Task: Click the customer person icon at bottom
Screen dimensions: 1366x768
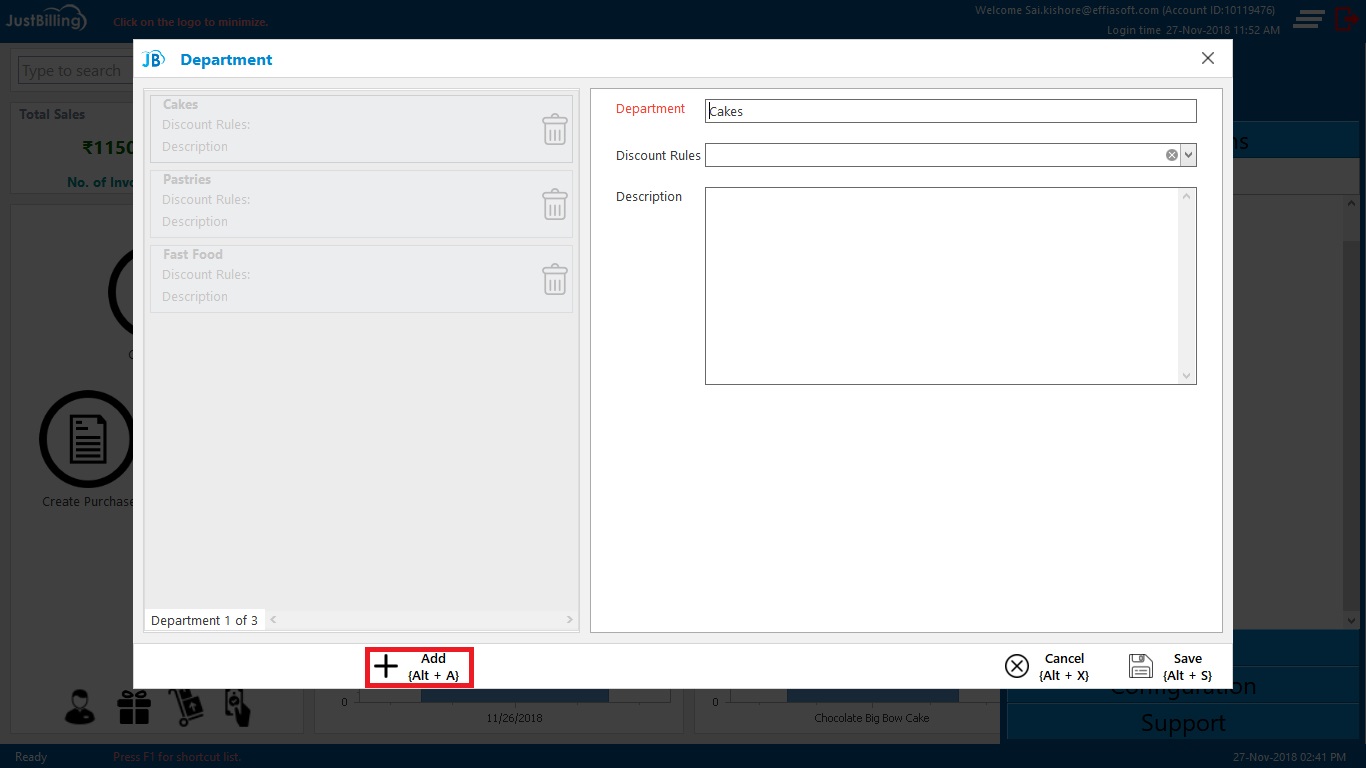Action: pyautogui.click(x=80, y=707)
